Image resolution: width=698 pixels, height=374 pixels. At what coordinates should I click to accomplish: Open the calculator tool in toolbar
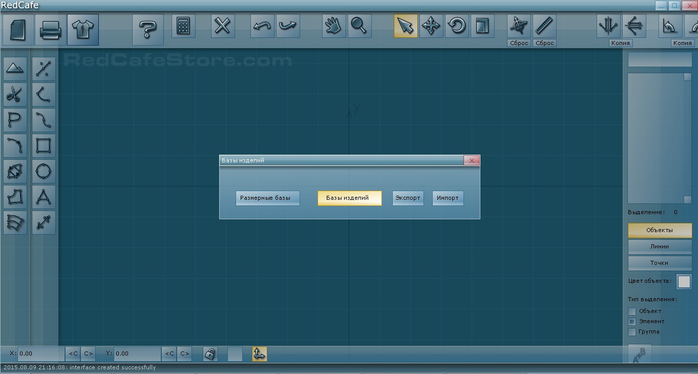tap(183, 26)
